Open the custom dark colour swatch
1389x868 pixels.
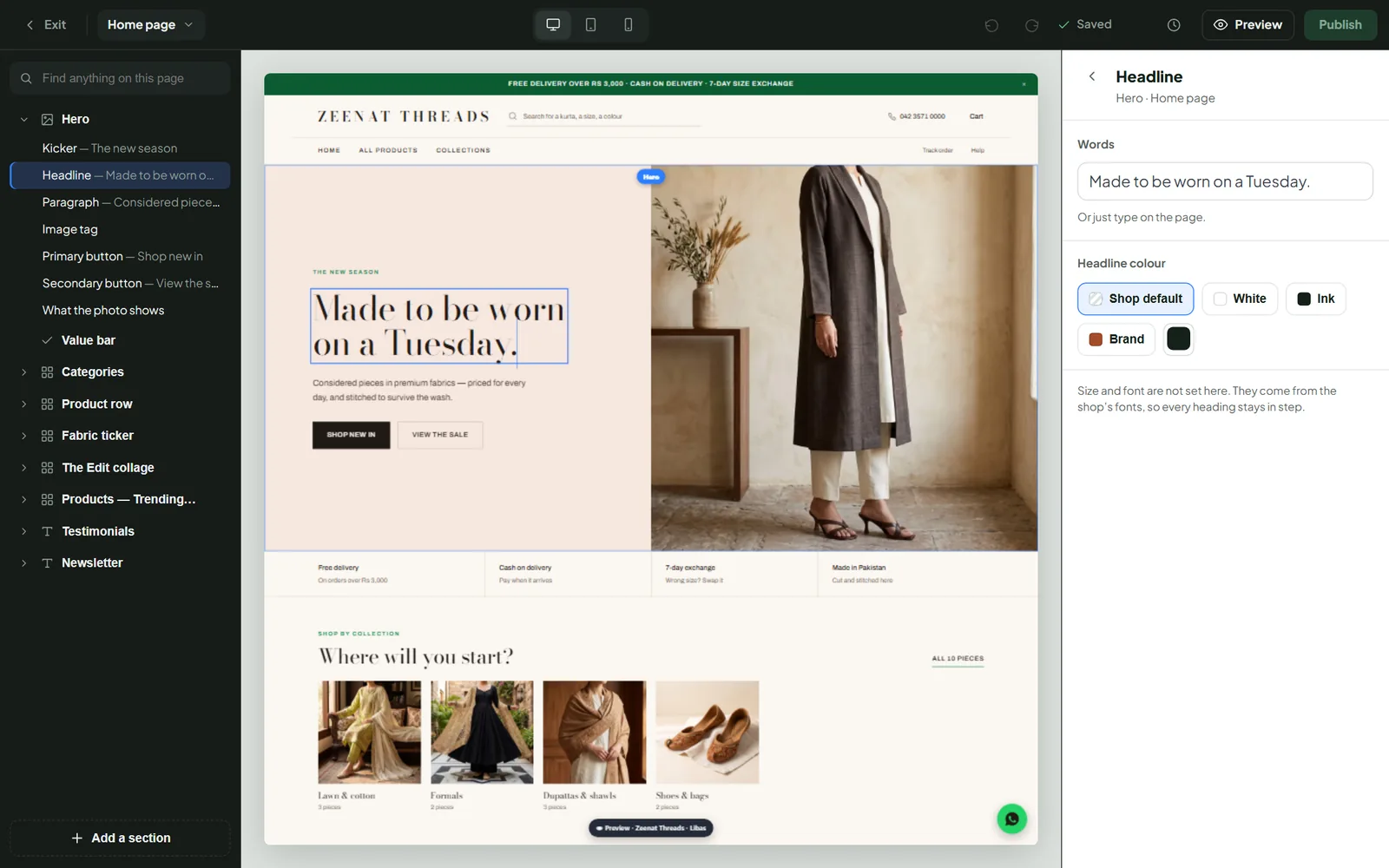coord(1179,339)
